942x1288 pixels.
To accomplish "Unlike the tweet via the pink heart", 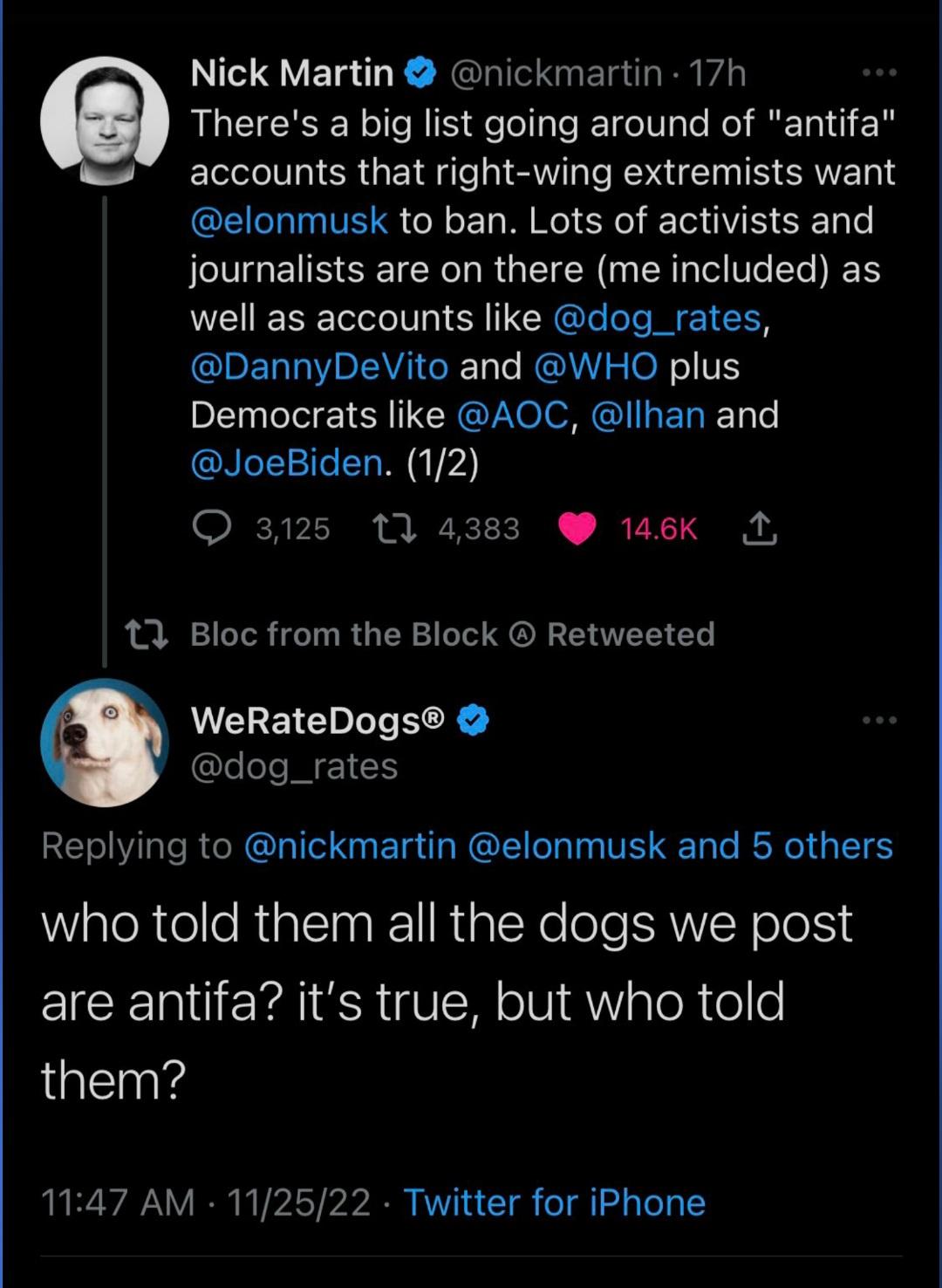I will 577,528.
